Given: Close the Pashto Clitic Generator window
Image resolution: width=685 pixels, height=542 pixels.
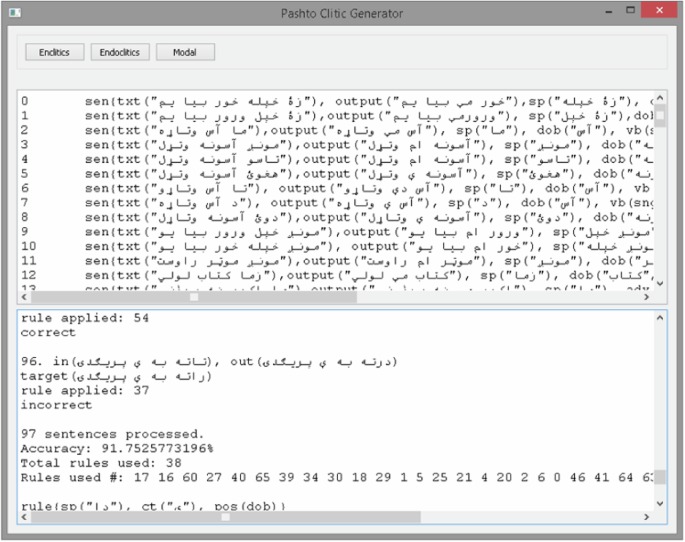Looking at the screenshot, I should pyautogui.click(x=659, y=10).
